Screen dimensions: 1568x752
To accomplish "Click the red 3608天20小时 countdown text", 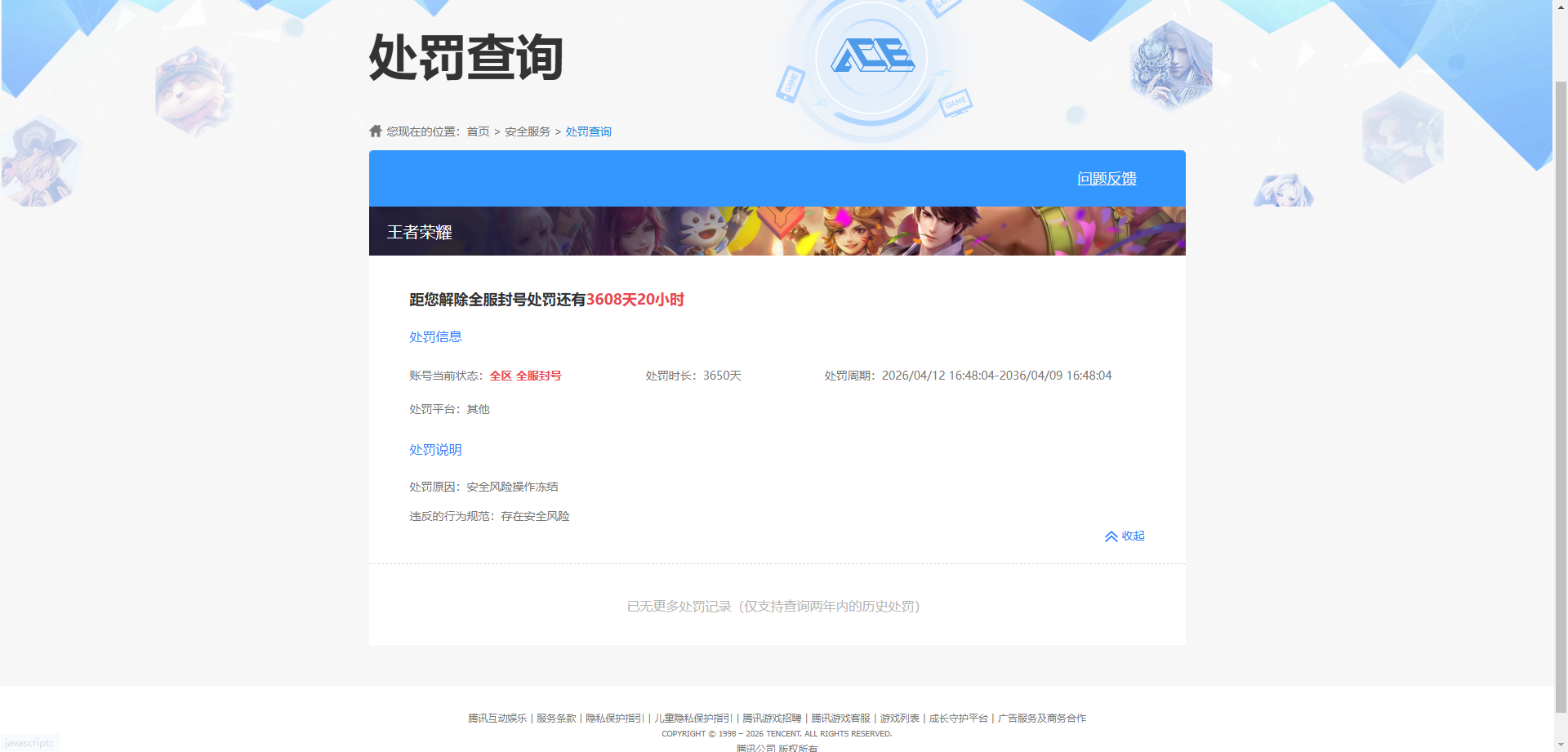I will pyautogui.click(x=635, y=300).
